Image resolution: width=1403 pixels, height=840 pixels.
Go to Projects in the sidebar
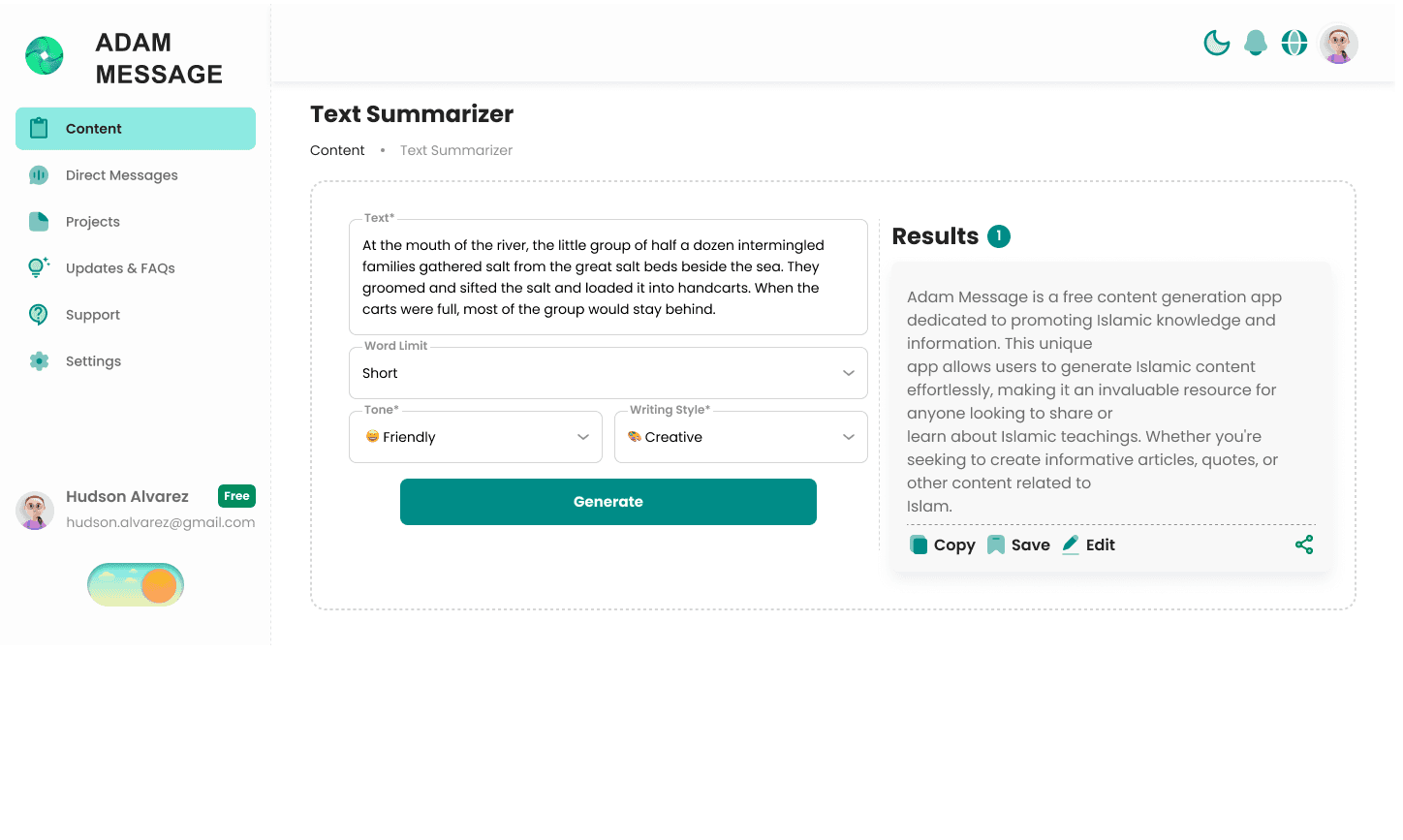pos(92,222)
